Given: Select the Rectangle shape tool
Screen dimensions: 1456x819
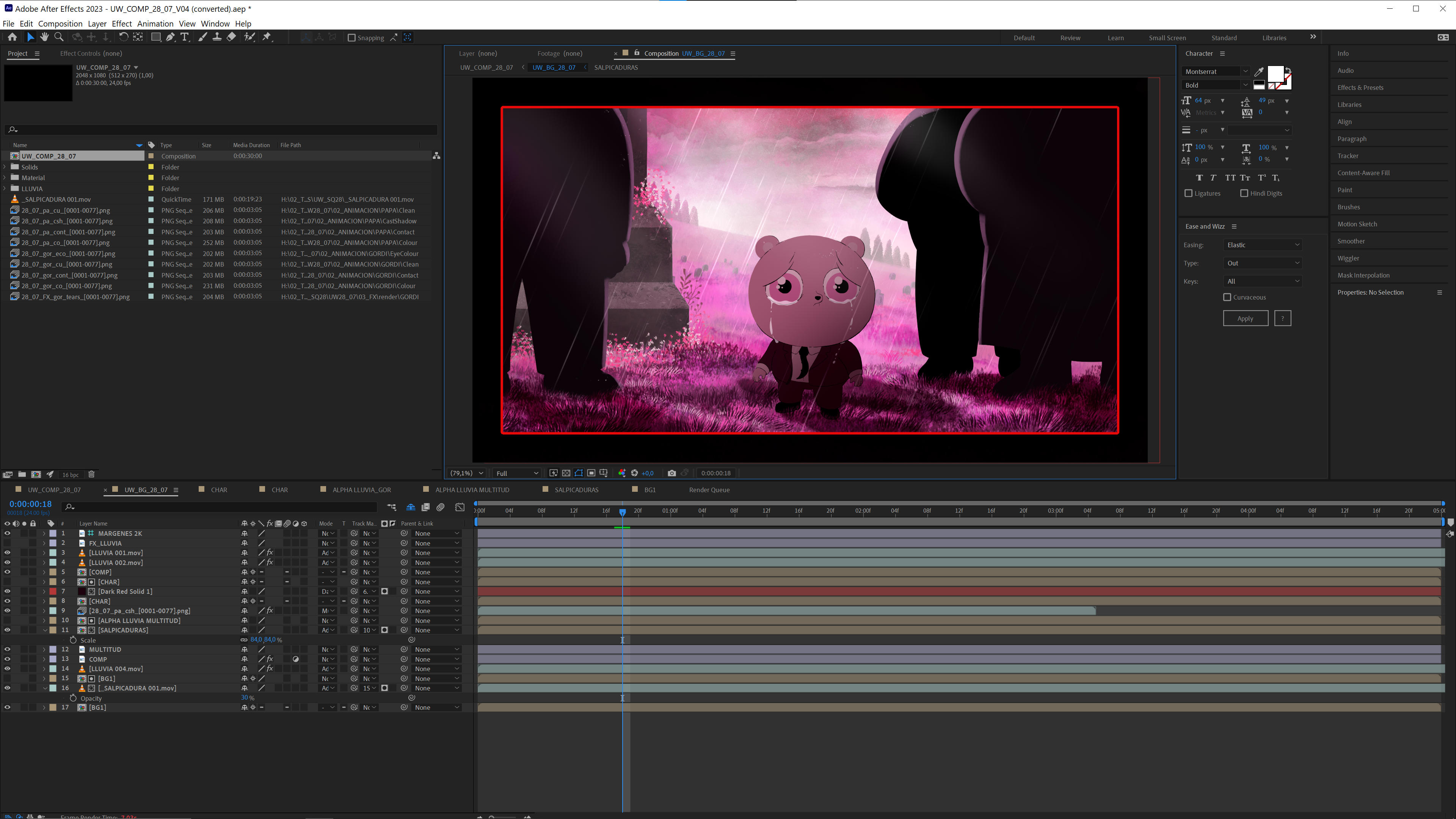Looking at the screenshot, I should point(155,37).
